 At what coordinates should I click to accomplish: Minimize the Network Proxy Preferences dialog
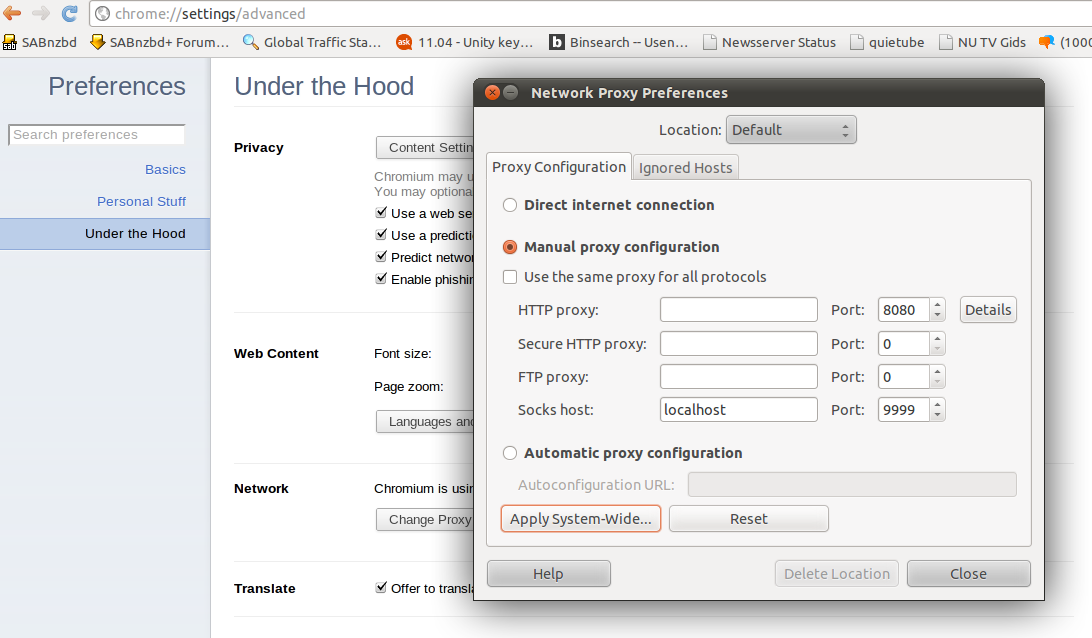[x=510, y=93]
